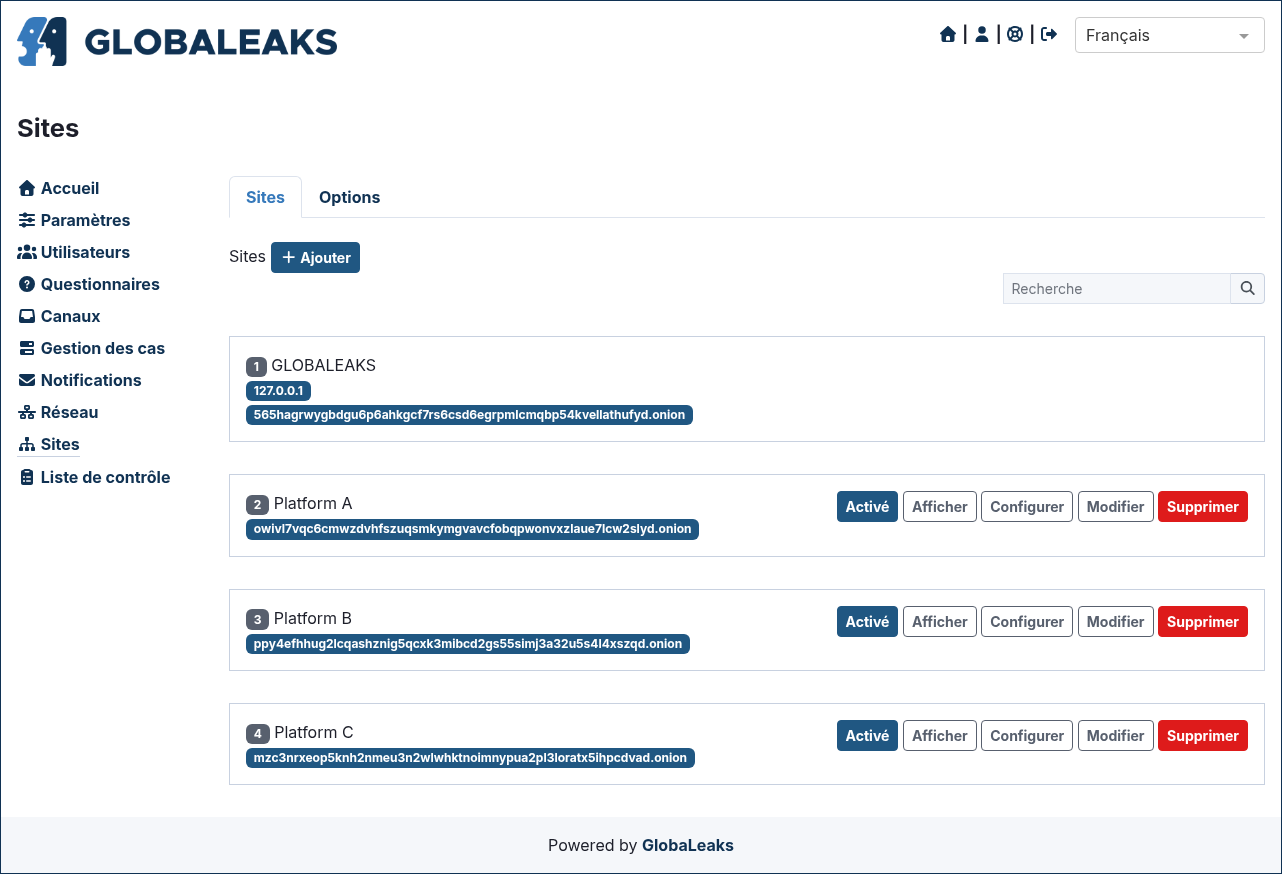
Task: Toggle the Activé button for Platform B
Action: [x=867, y=621]
